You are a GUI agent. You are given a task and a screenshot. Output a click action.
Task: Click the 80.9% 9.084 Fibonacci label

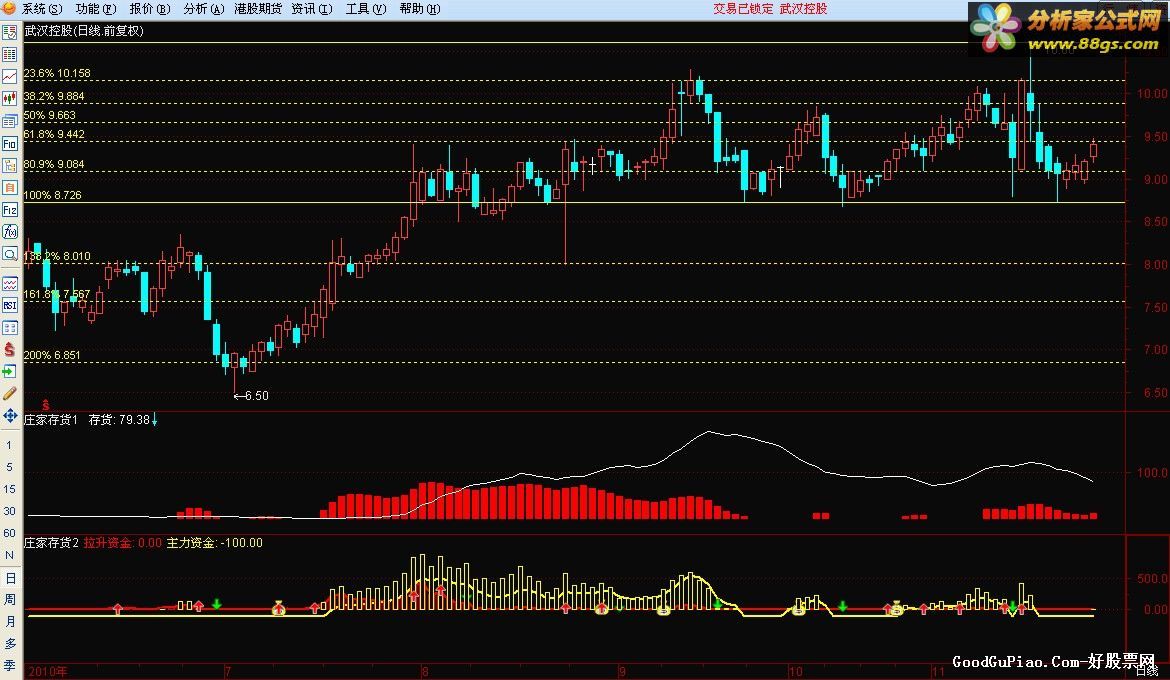pos(54,164)
